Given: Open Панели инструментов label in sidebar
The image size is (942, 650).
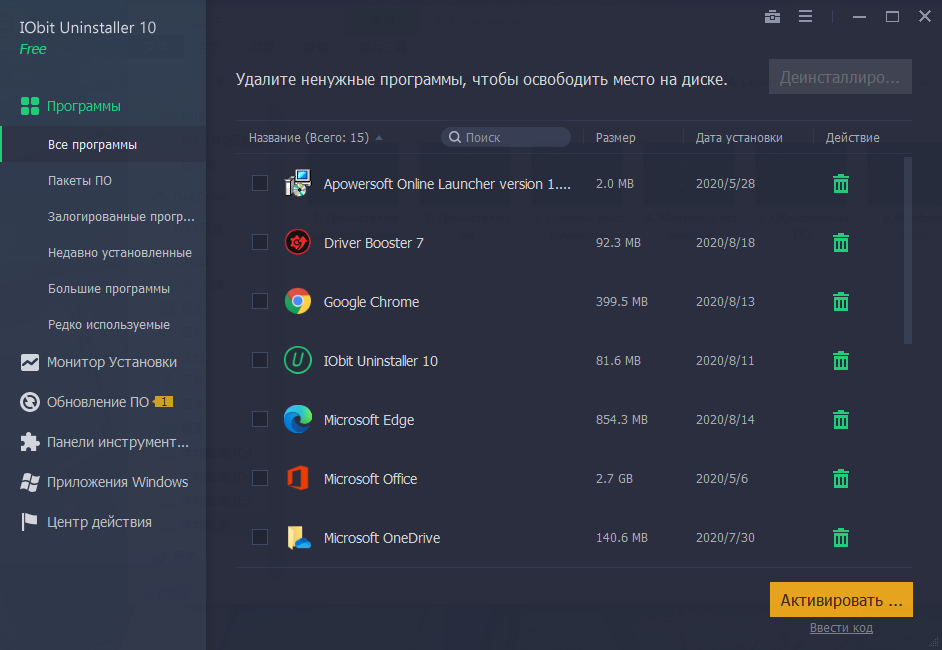Looking at the screenshot, I should point(118,442).
